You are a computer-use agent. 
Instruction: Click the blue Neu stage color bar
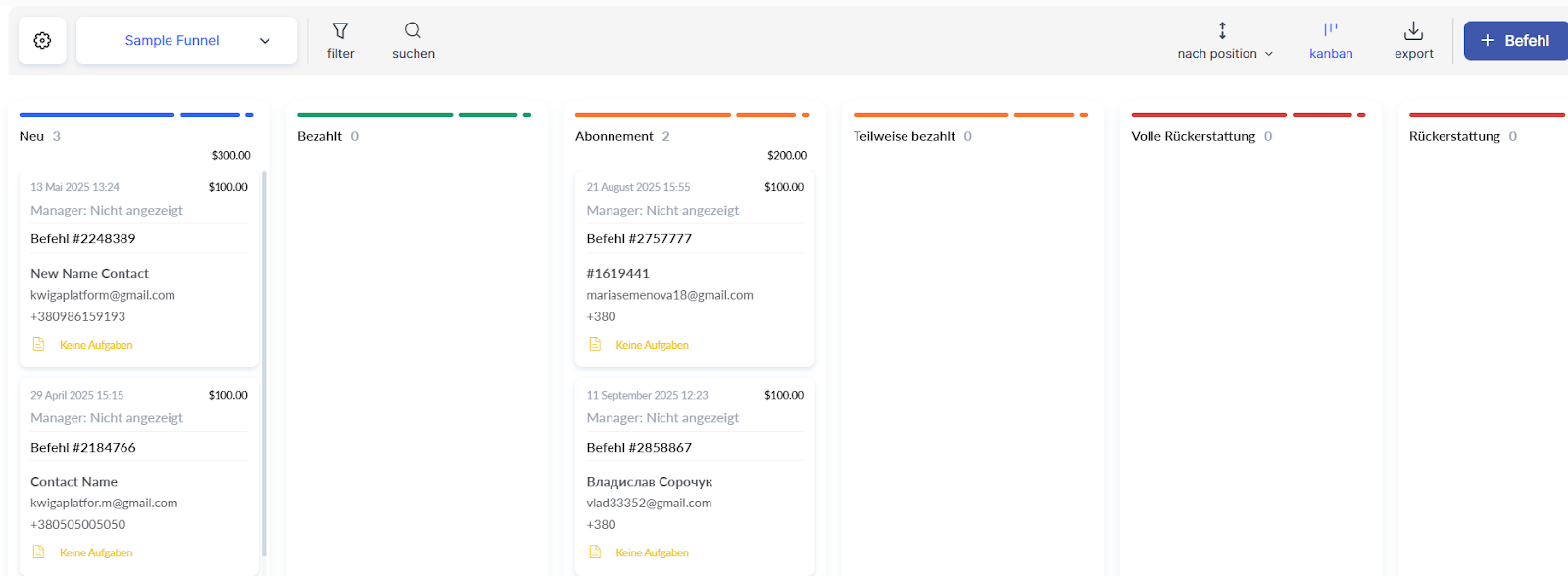click(x=96, y=115)
